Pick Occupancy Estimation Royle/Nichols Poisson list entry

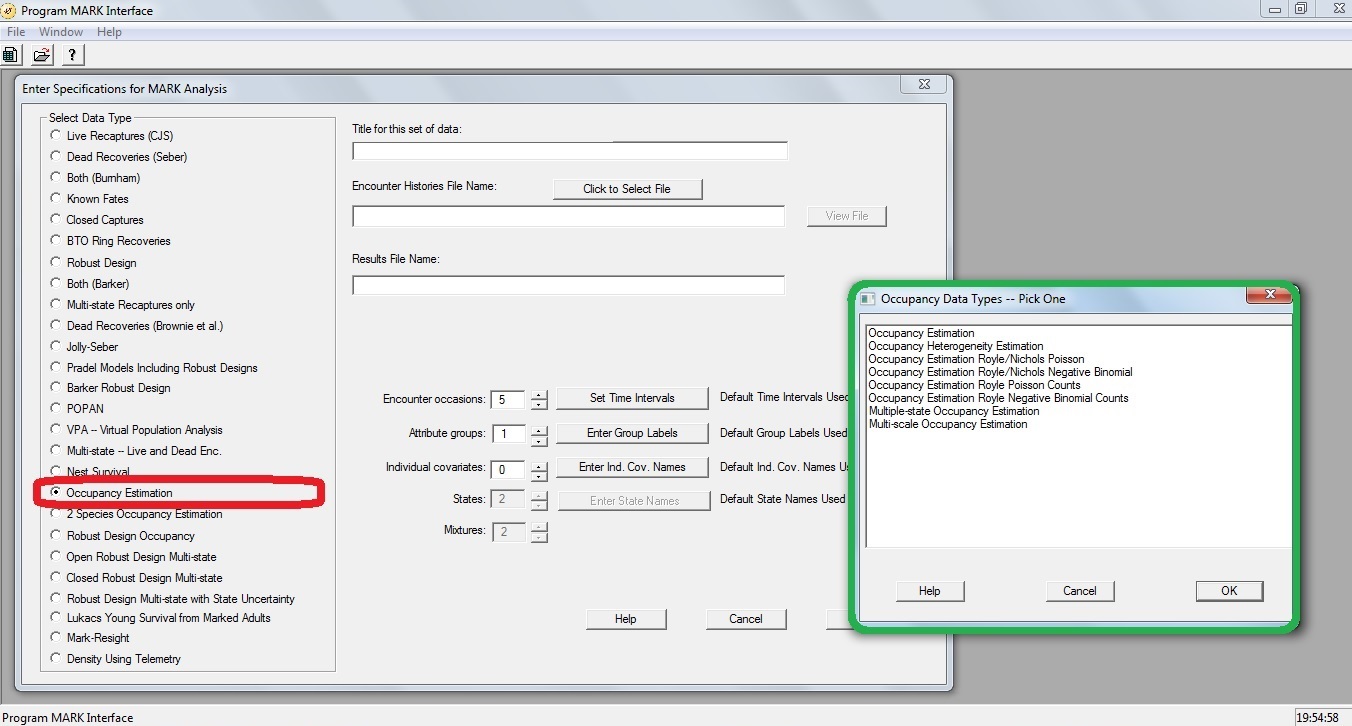click(x=976, y=359)
